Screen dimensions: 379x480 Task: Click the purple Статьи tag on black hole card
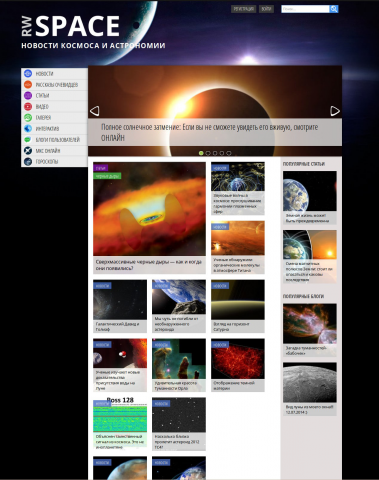[100, 168]
